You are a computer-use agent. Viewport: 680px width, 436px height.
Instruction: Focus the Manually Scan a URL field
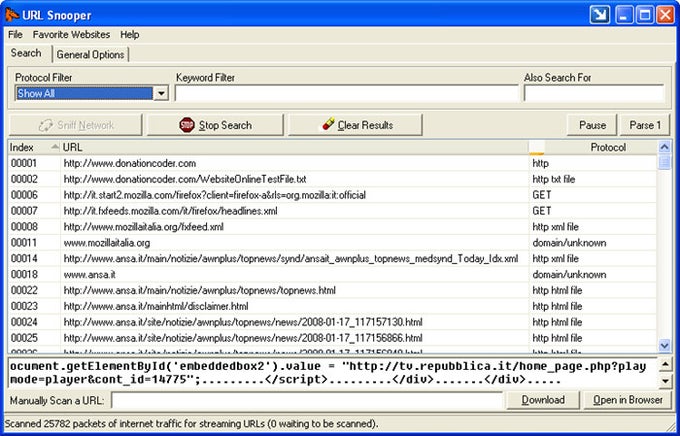(307, 400)
